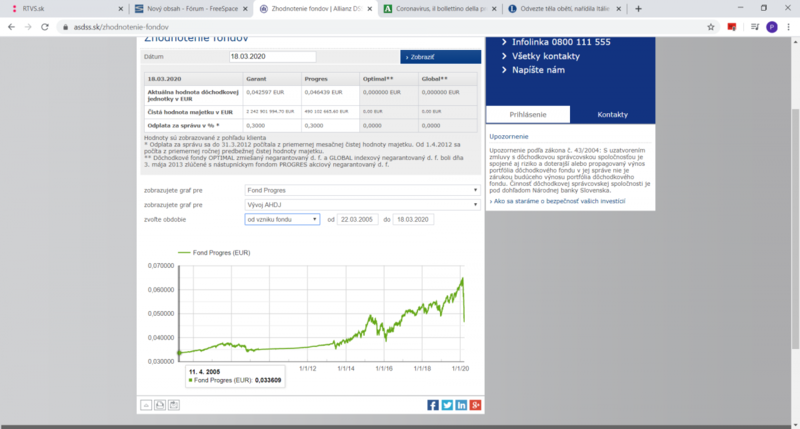Share page on Twitter
This screenshot has height=429, width=800.
pos(447,405)
